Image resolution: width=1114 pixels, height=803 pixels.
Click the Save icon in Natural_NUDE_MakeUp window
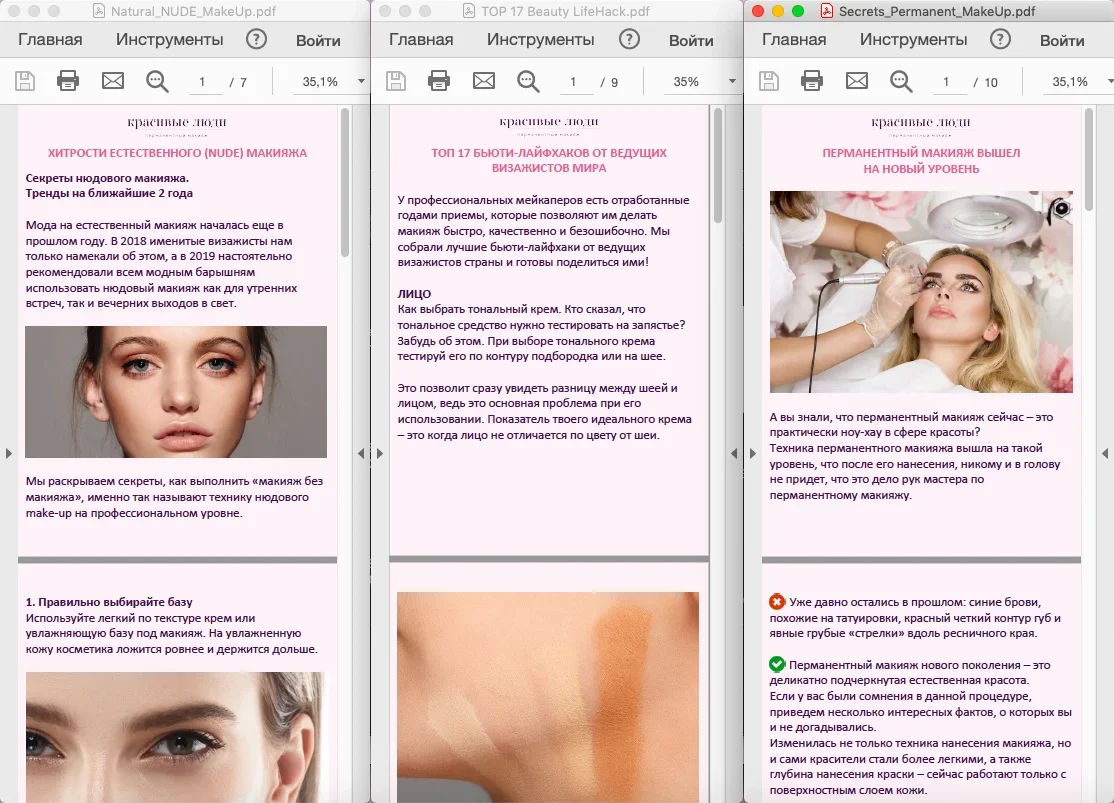point(25,81)
